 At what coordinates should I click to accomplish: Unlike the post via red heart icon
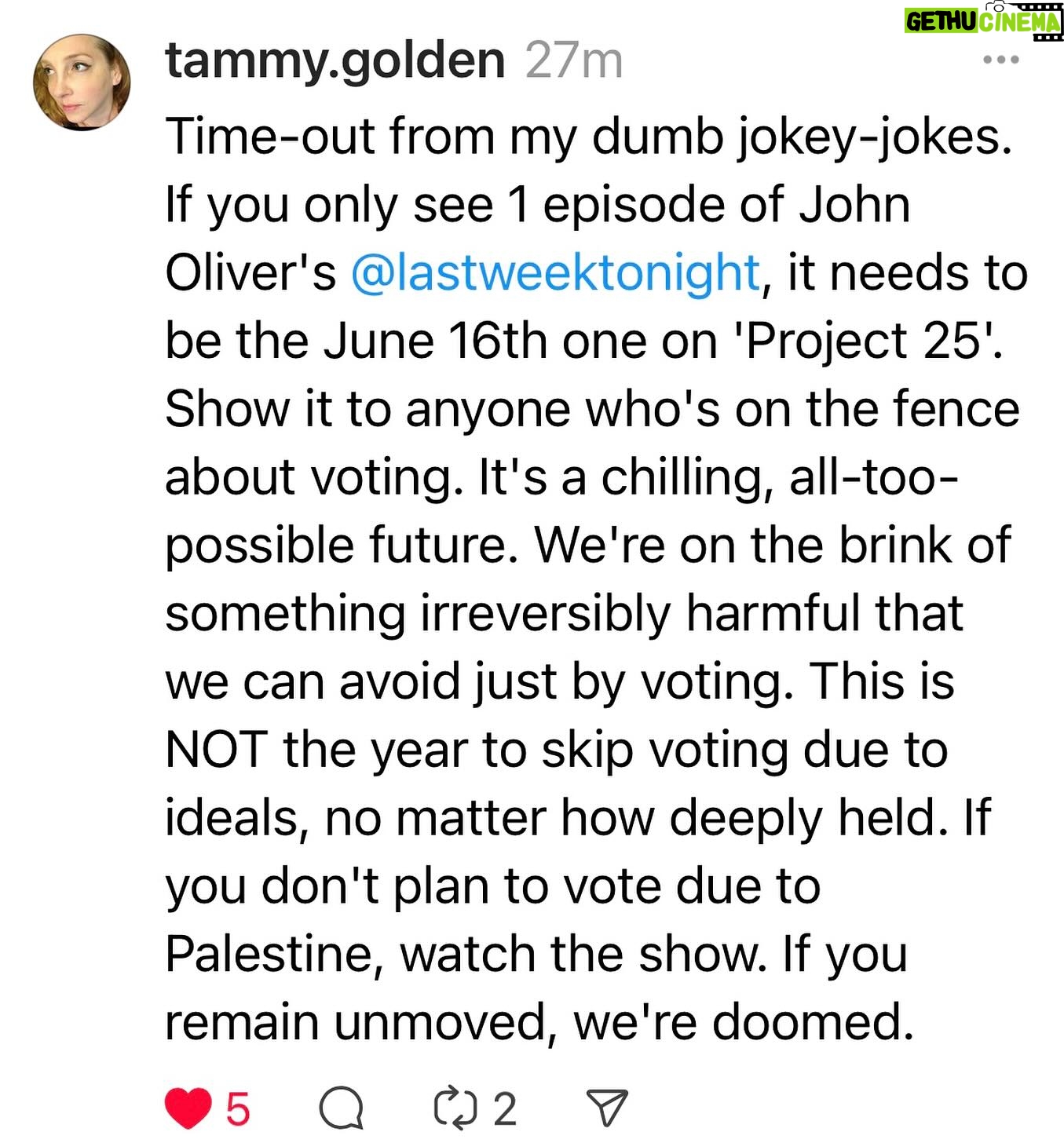(x=188, y=1108)
